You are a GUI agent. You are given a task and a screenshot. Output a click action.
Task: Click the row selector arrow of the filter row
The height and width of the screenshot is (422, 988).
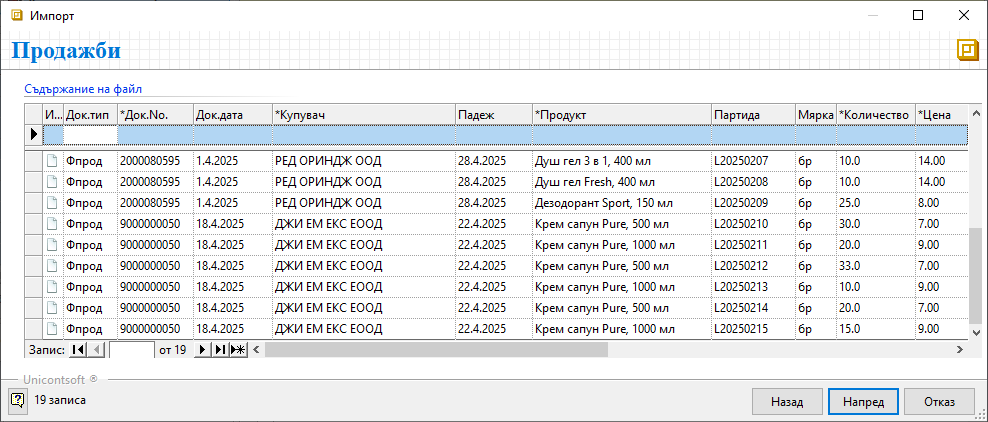tap(33, 134)
